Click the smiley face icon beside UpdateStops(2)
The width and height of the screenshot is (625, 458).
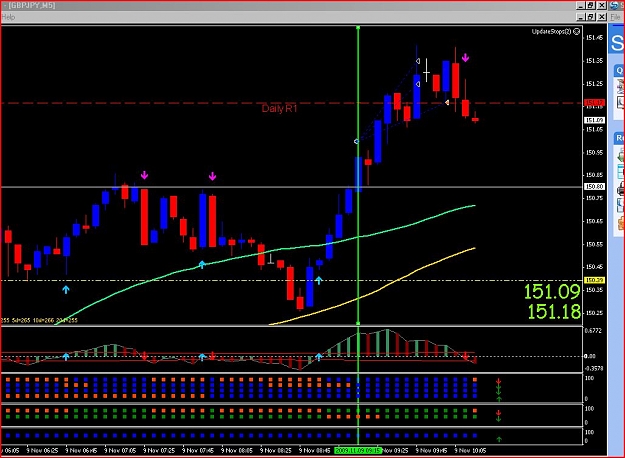576,31
